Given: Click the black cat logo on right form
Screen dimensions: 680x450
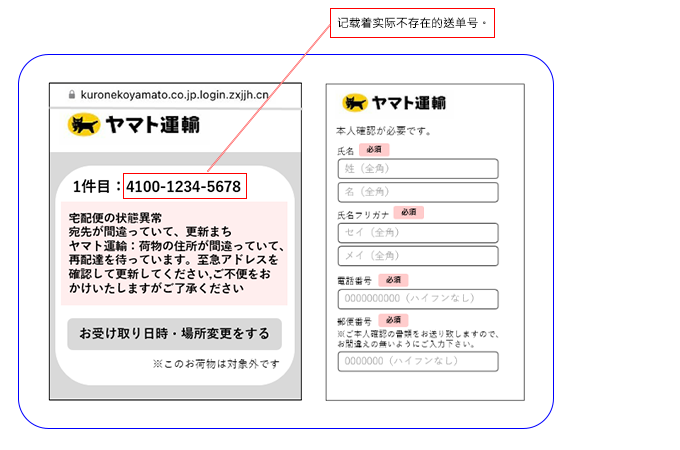Looking at the screenshot, I should point(355,103).
